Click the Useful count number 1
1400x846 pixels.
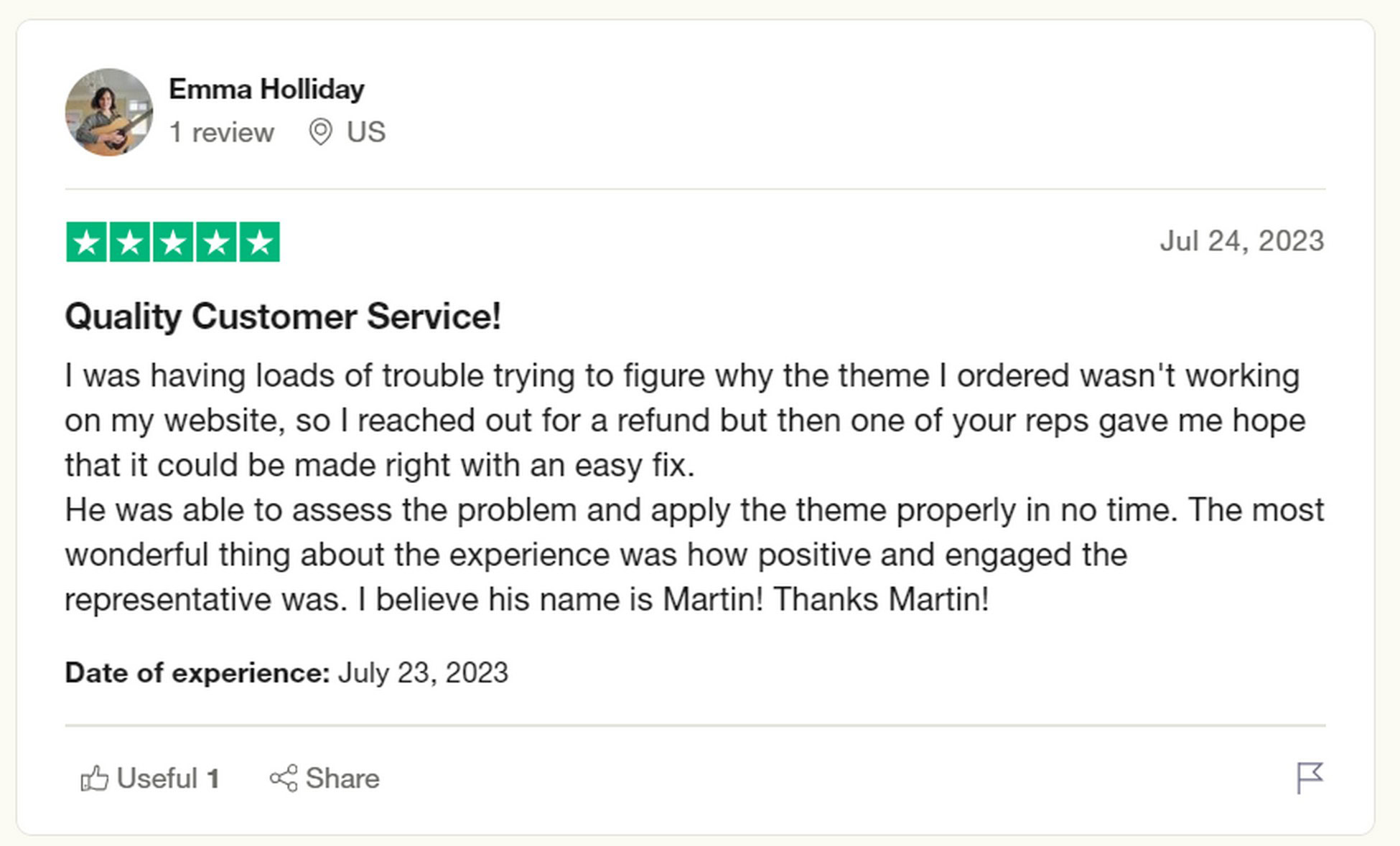point(213,779)
